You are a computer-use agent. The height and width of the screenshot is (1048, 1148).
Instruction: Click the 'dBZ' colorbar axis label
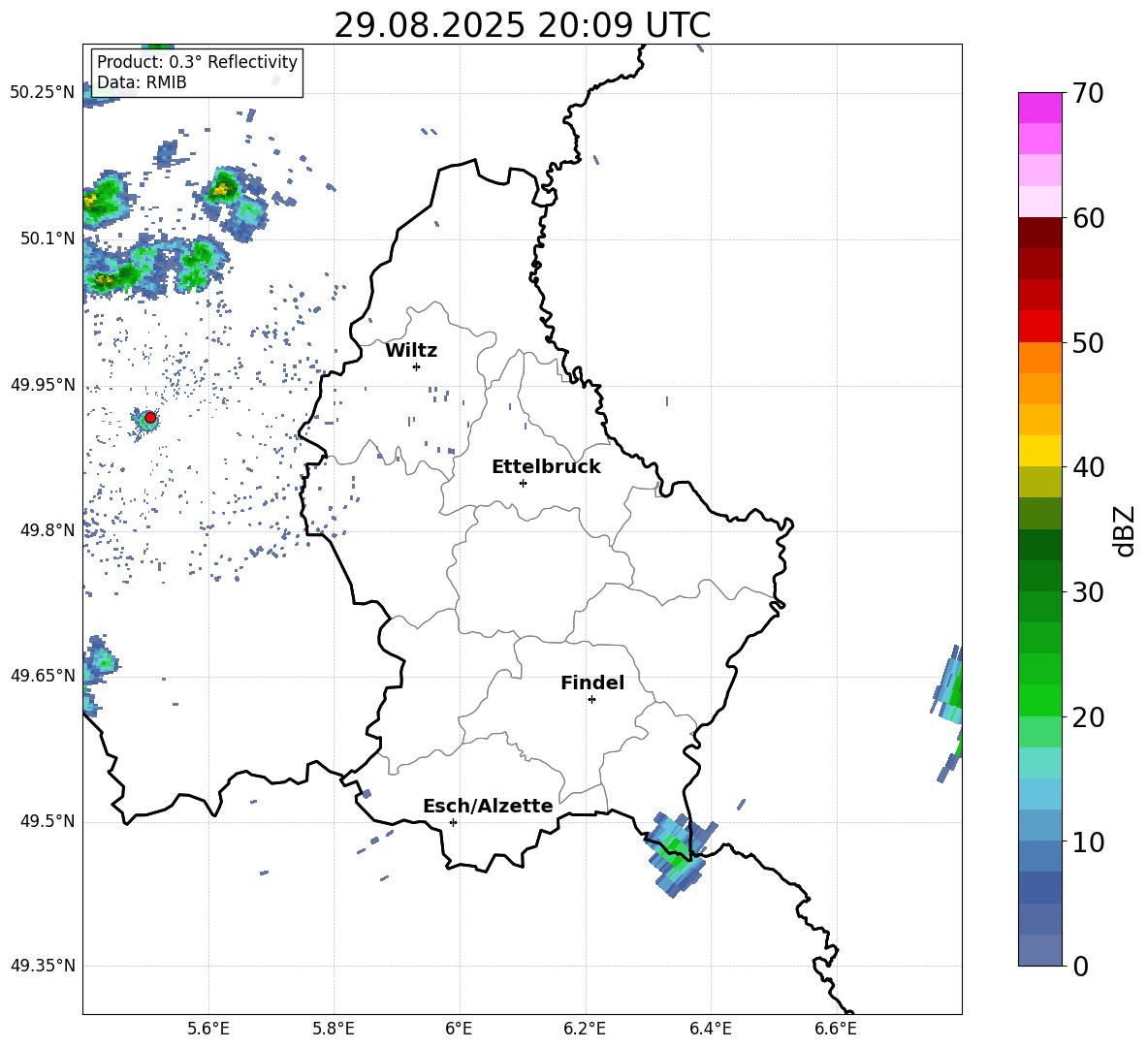pyautogui.click(x=1126, y=530)
